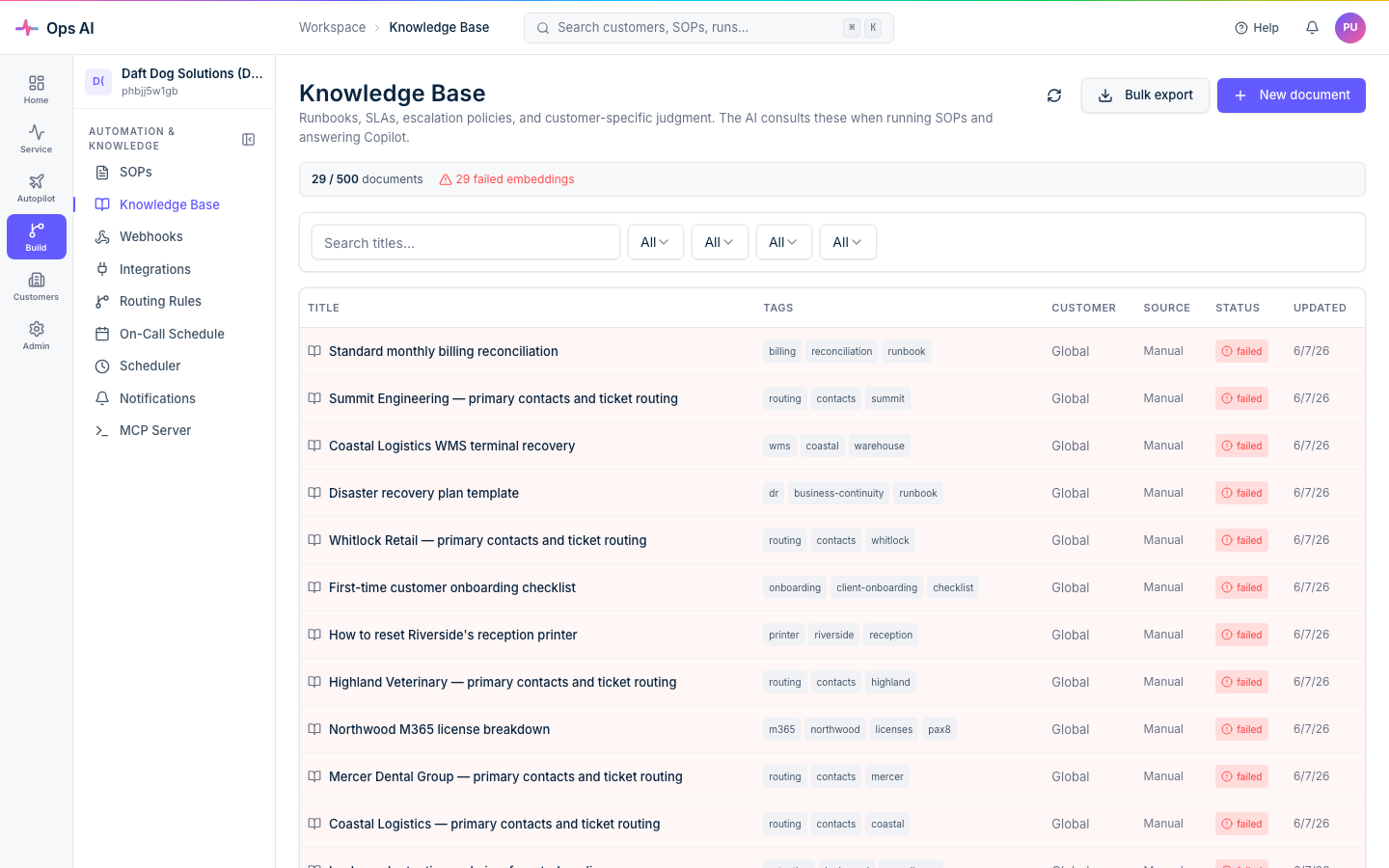Open the Home section in left rail
Image resolution: width=1389 pixels, height=868 pixels.
point(36,90)
